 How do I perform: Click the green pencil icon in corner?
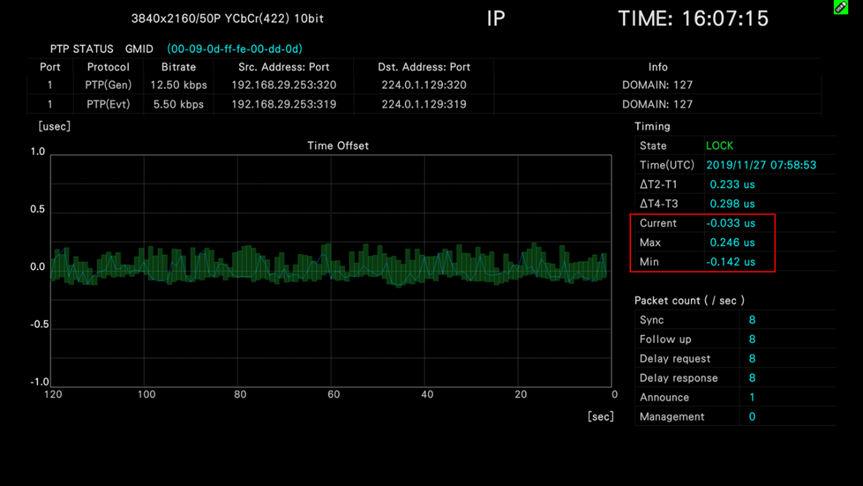840,7
